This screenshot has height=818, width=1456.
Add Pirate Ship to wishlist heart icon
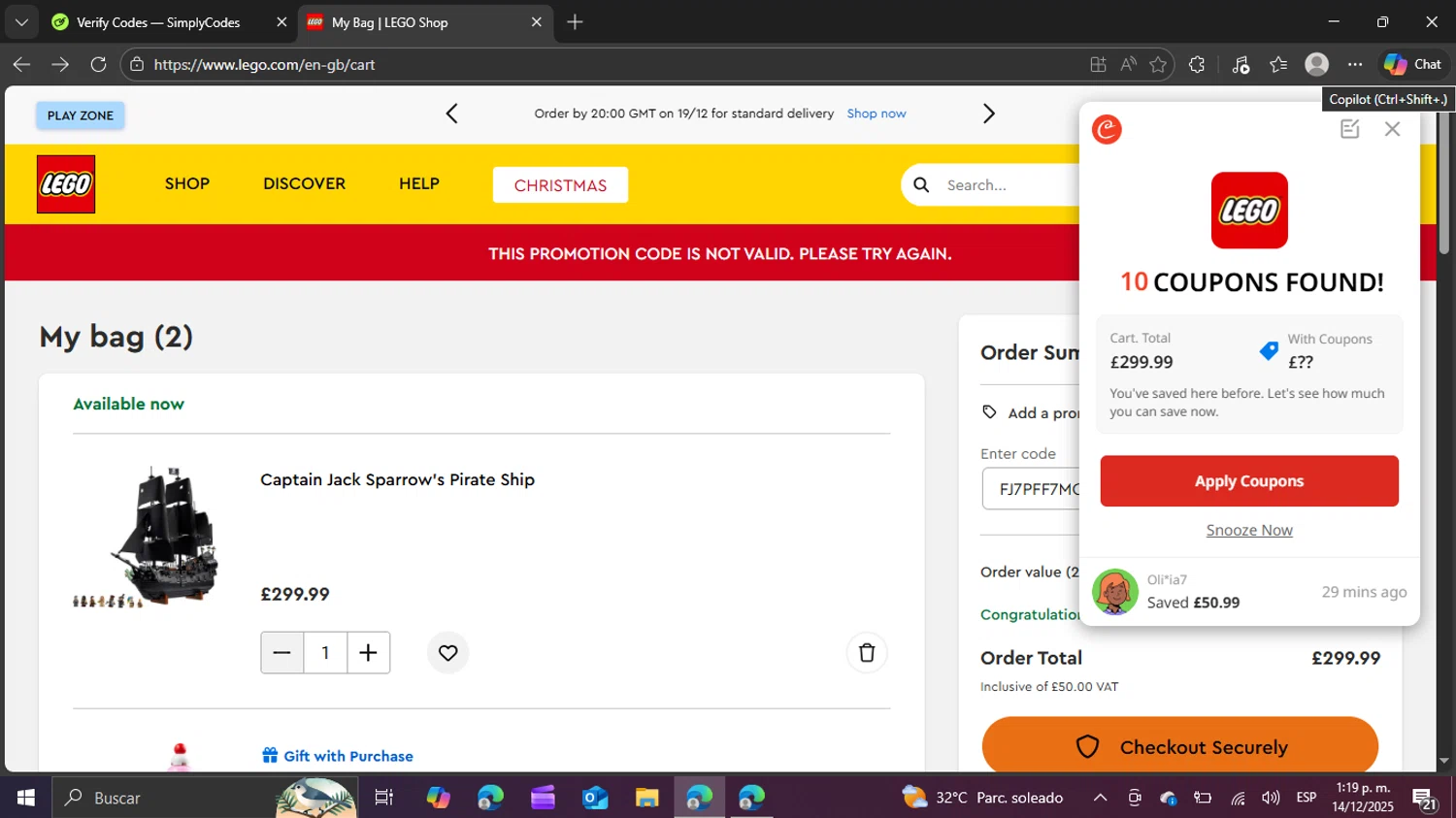point(447,653)
